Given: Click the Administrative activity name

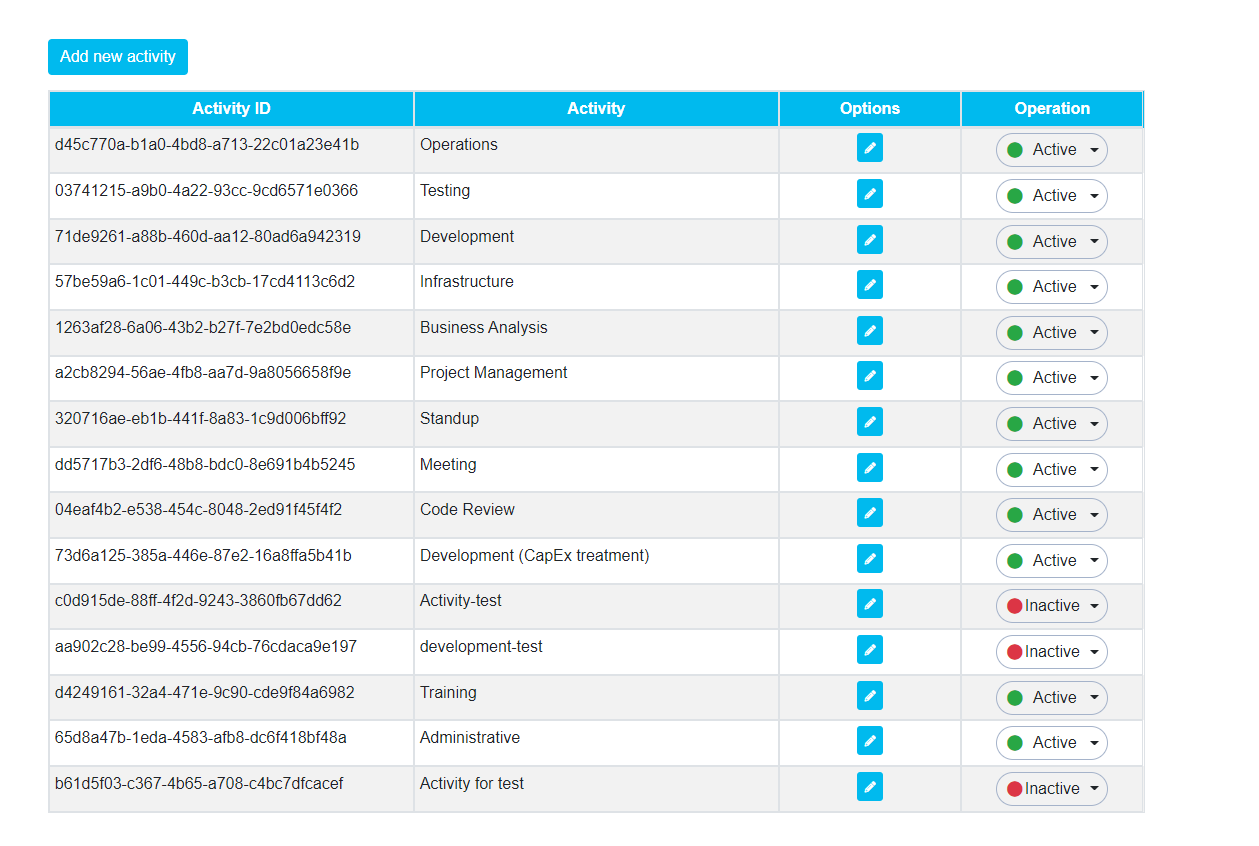Looking at the screenshot, I should click(x=470, y=738).
